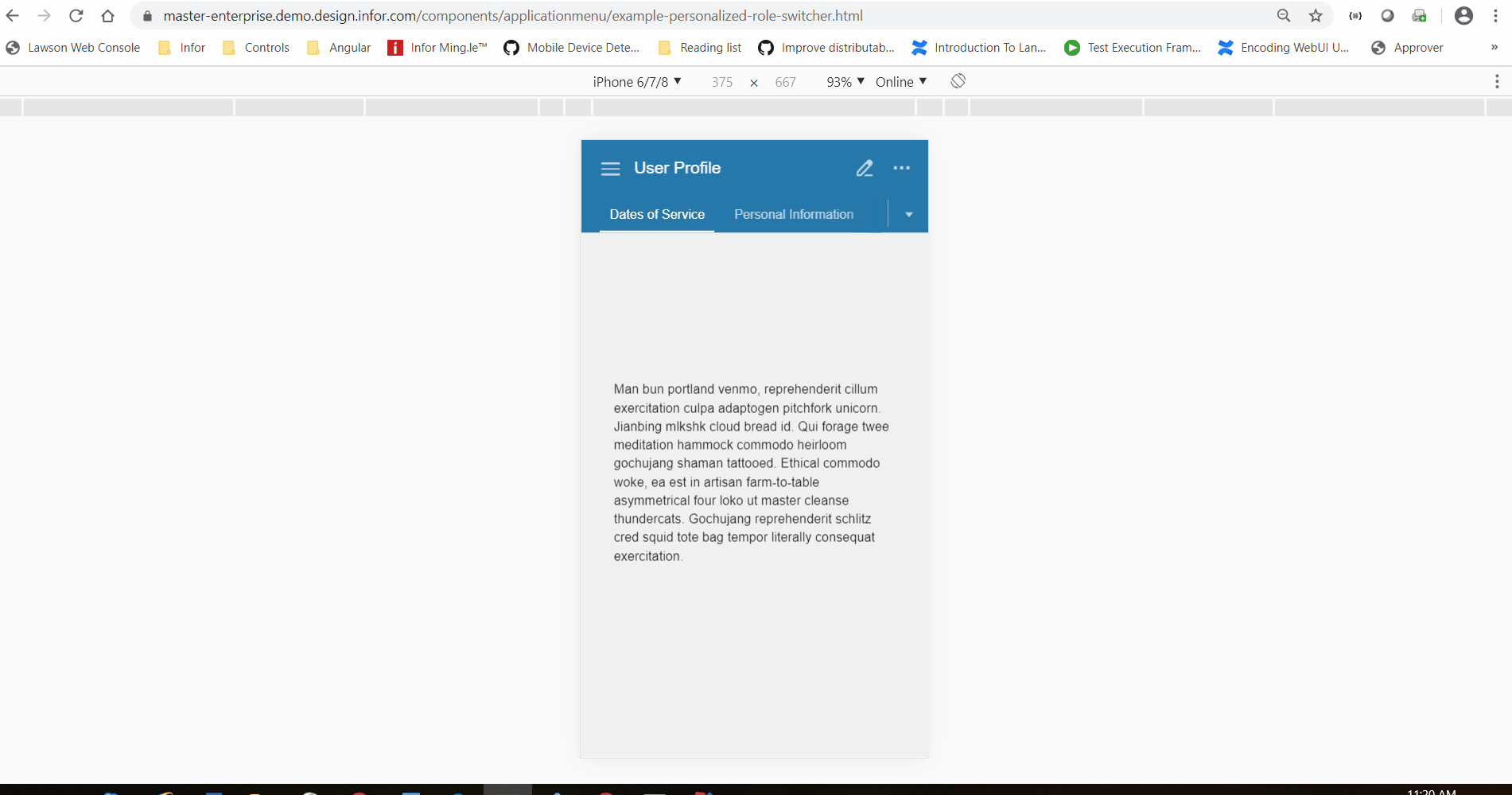
Task: Open the Infor Ming.le bookmark
Action: 437,48
